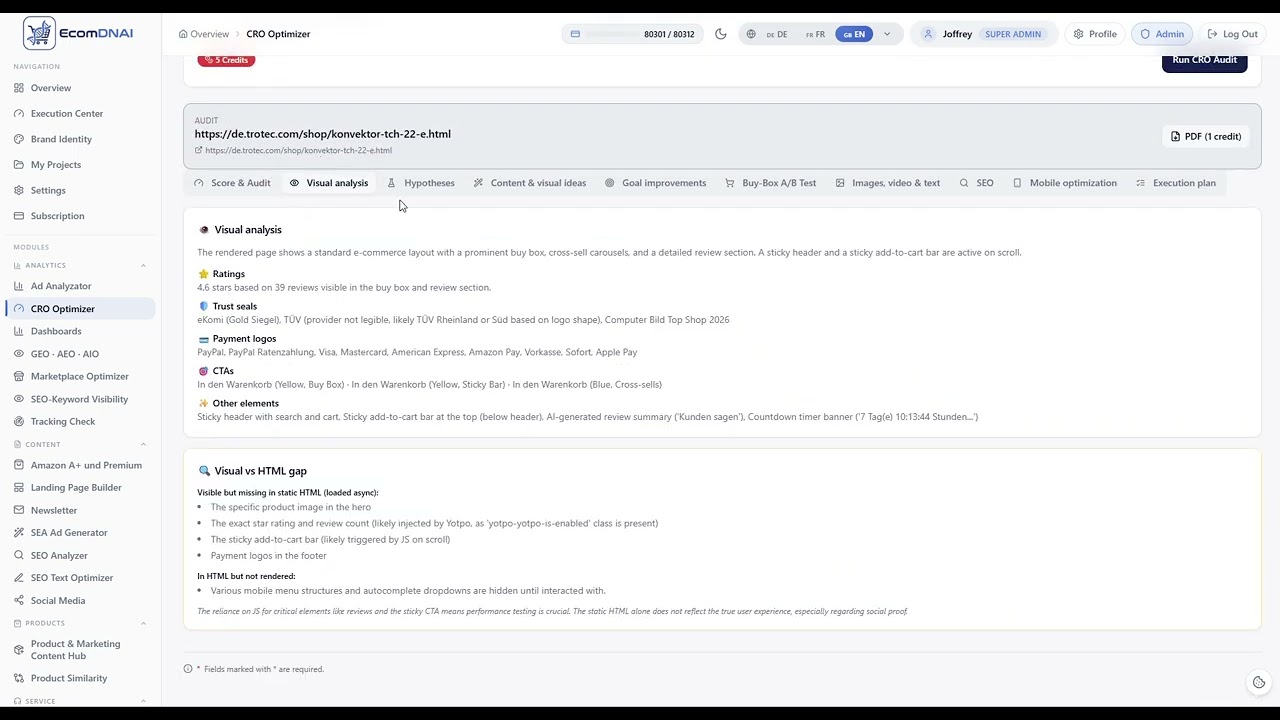Toggle dark mode moon icon
This screenshot has width=1280, height=720.
point(721,34)
